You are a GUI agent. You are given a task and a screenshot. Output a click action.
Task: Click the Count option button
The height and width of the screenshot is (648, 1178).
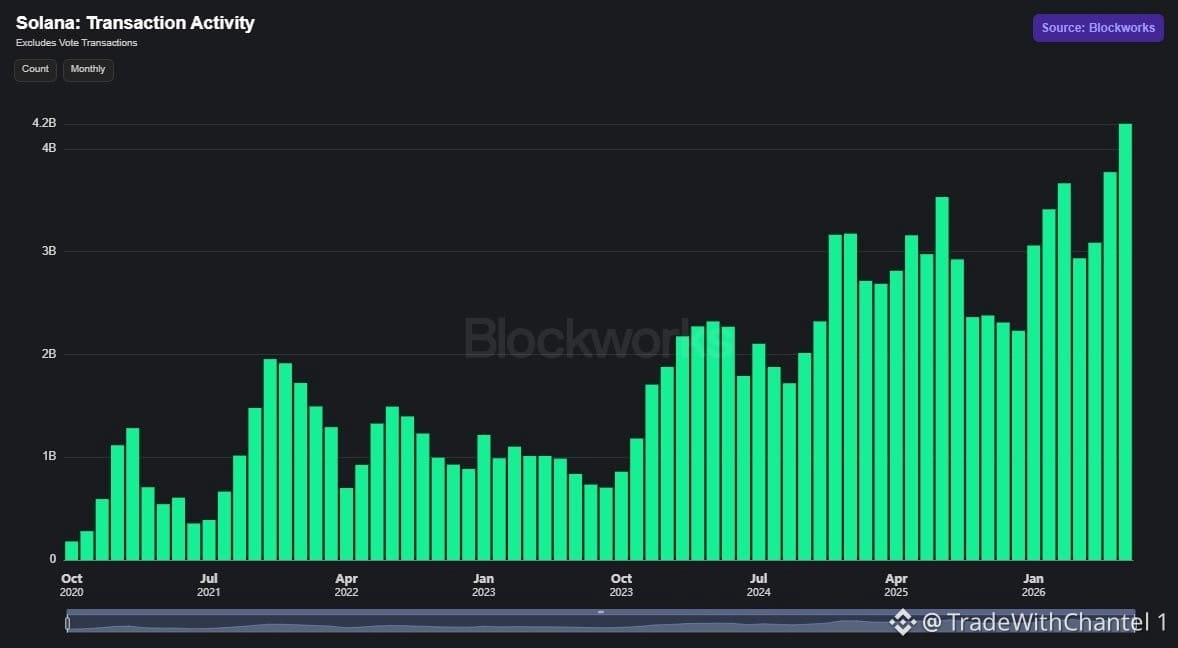click(35, 70)
